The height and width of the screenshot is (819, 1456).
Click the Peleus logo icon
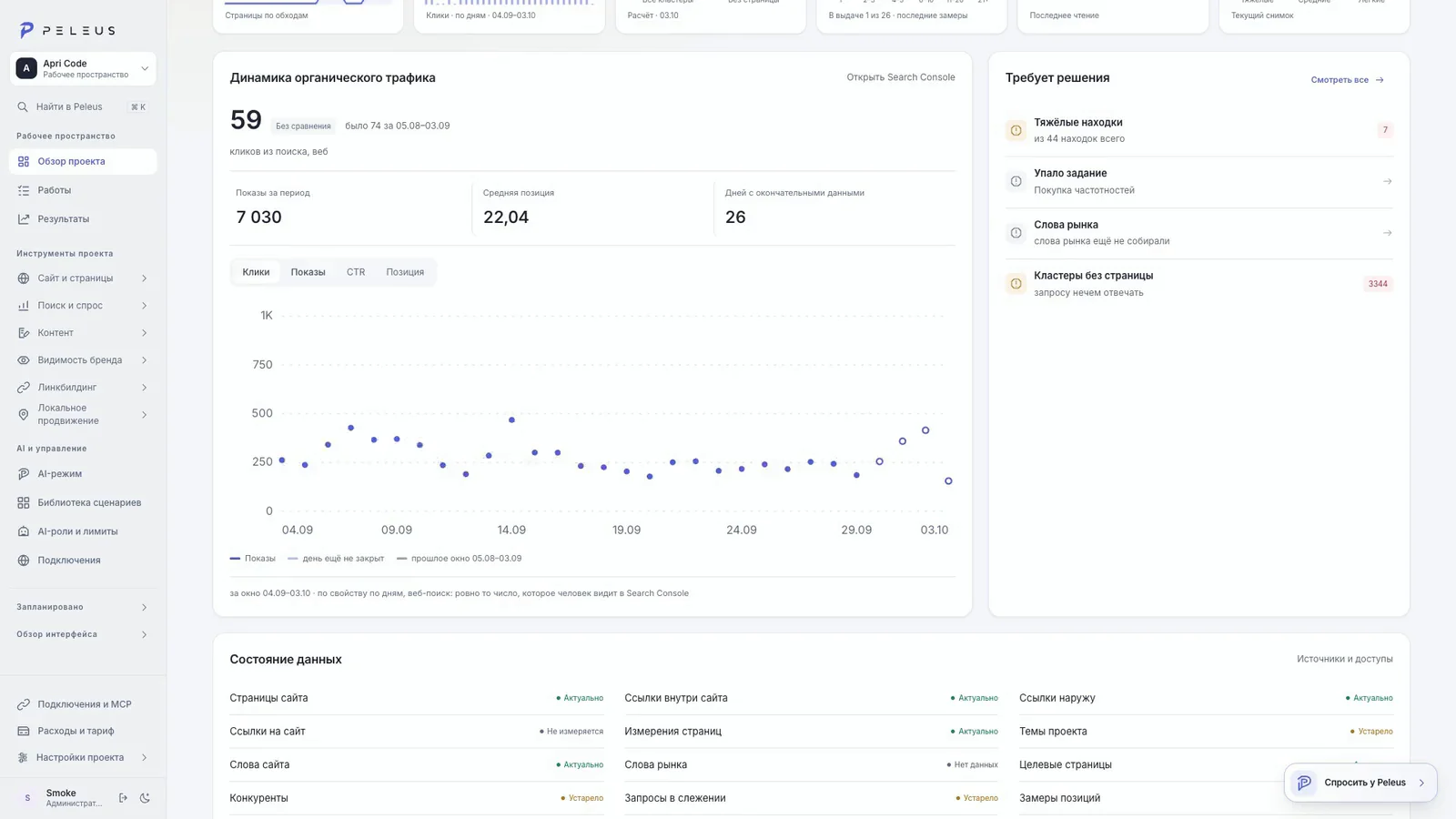click(x=26, y=30)
